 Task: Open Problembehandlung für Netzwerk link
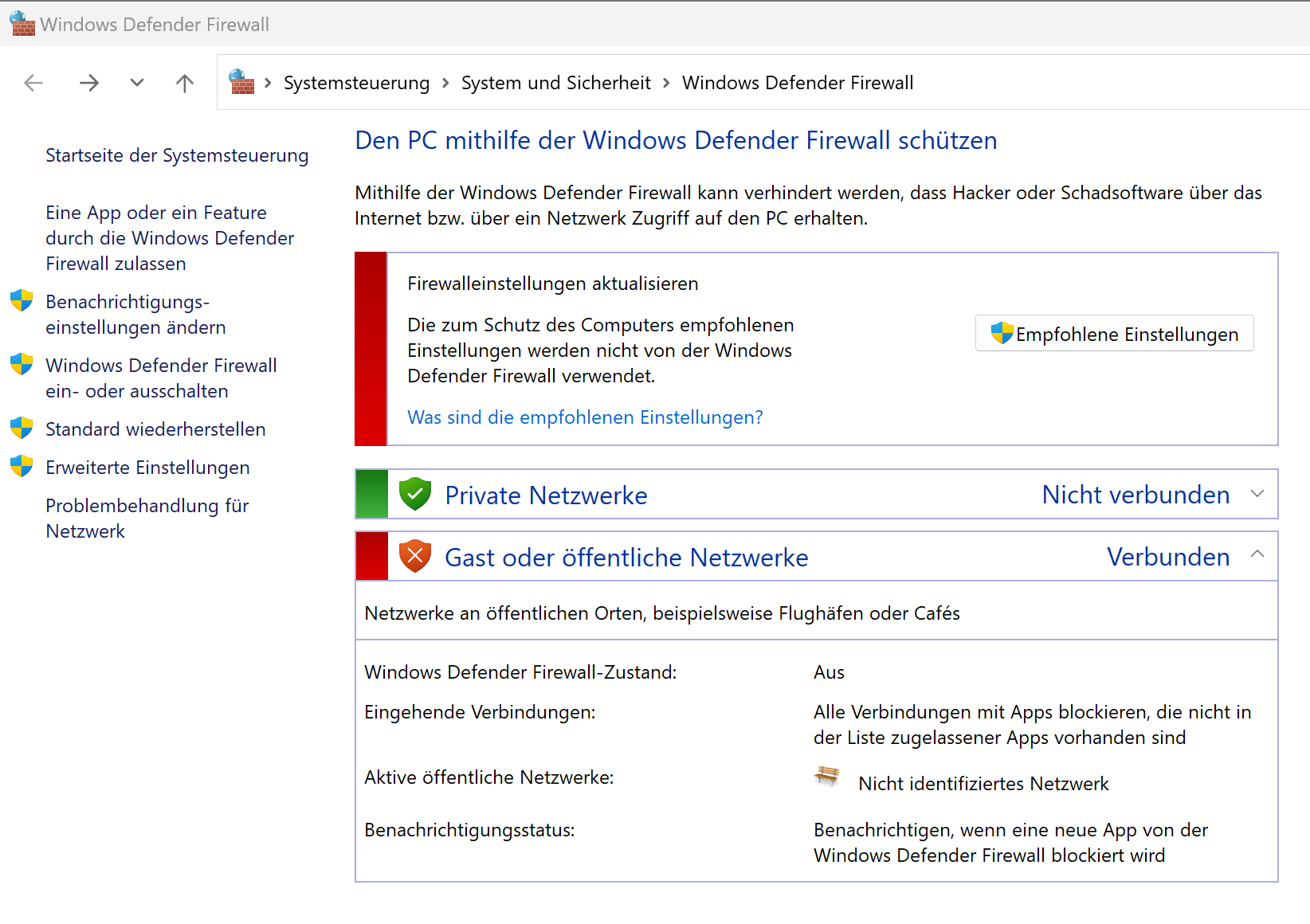147,519
